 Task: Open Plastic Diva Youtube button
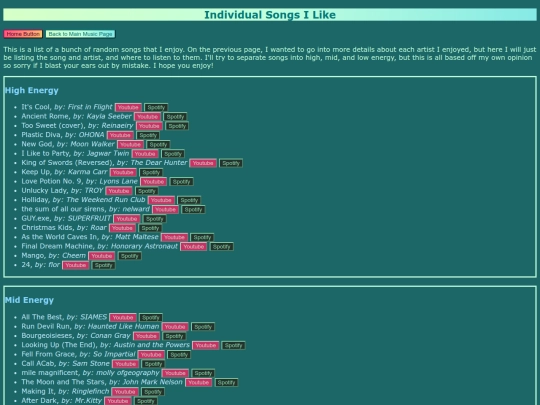pyautogui.click(x=120, y=135)
